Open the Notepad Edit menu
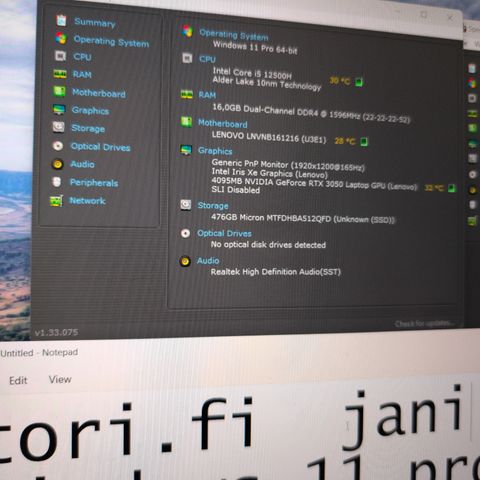The width and height of the screenshot is (480, 480). pos(18,381)
